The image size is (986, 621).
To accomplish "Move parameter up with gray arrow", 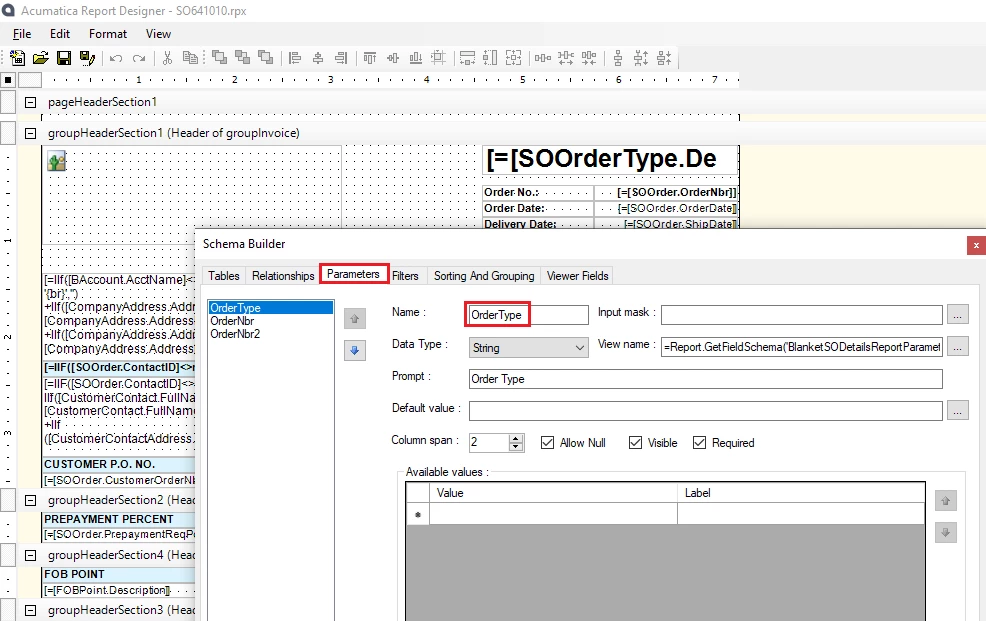I will (355, 319).
